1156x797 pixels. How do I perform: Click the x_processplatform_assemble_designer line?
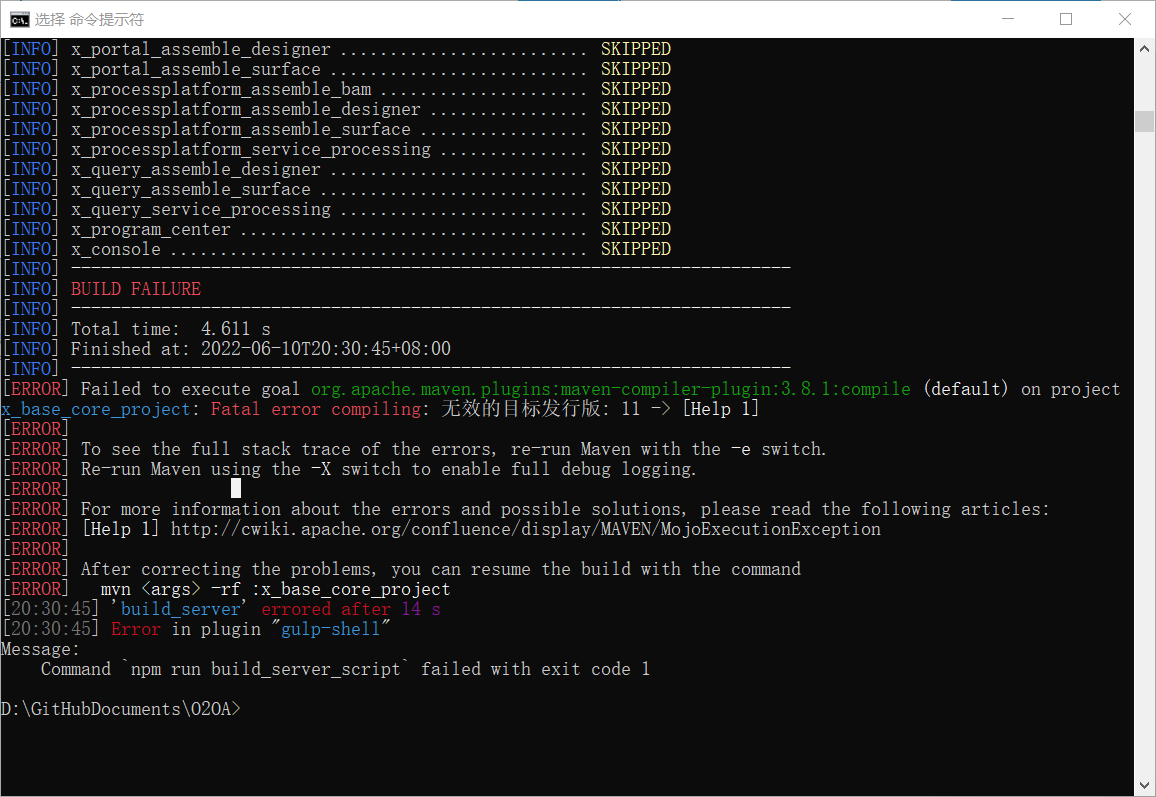(337, 109)
